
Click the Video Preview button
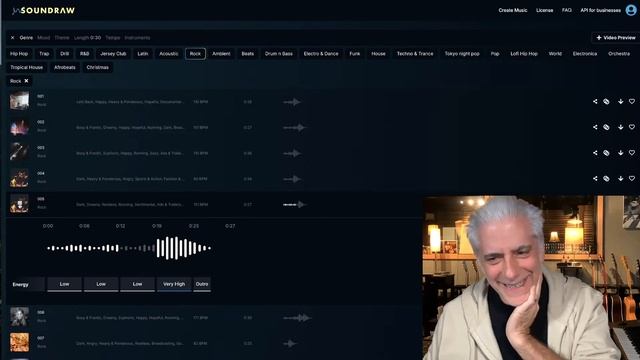coord(616,38)
